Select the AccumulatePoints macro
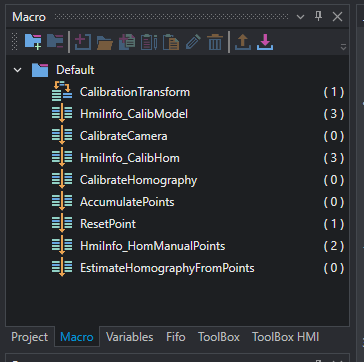The image size is (364, 362). point(127,202)
